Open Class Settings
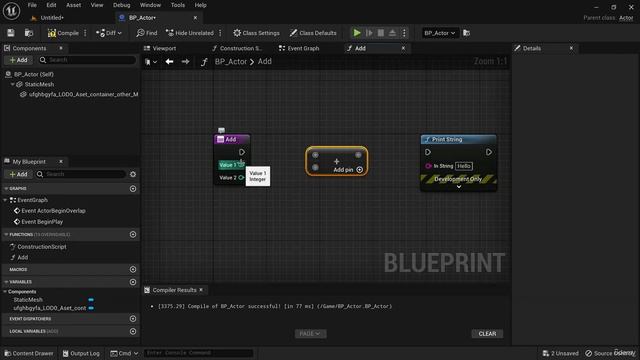Viewport: 640px width, 360px height. pos(256,33)
